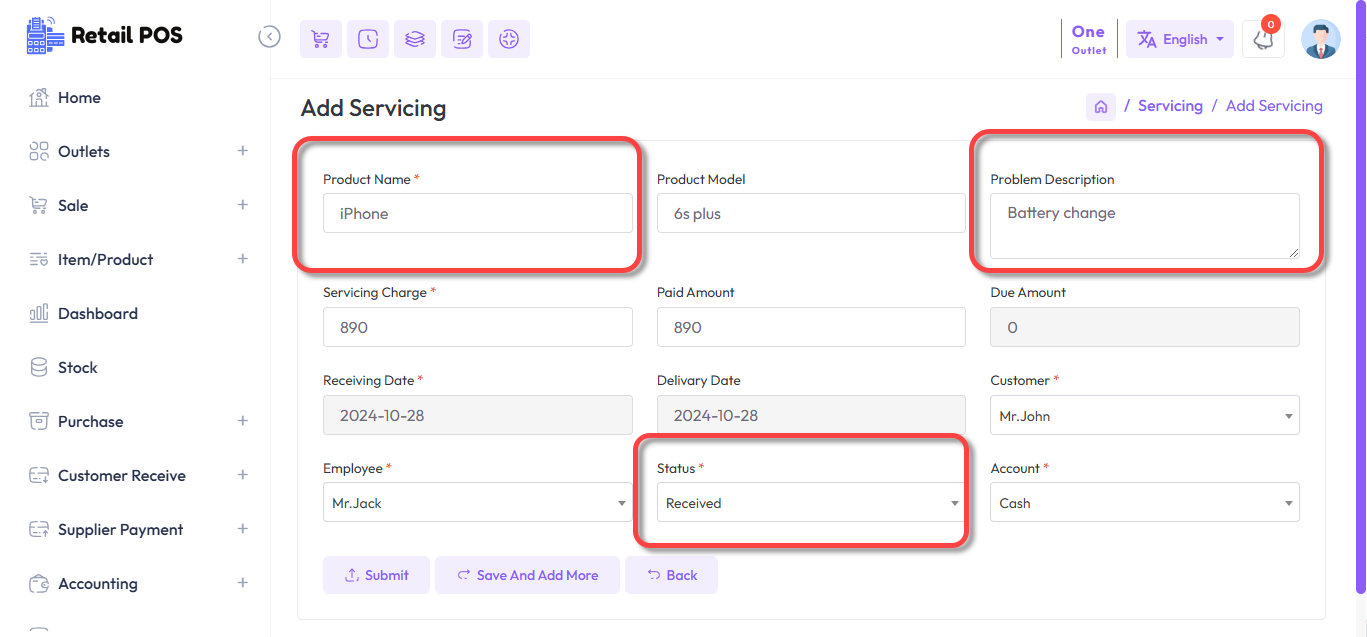Expand the Account dropdown showing Cash
Viewport: 1367px width, 637px height.
[x=1144, y=503]
